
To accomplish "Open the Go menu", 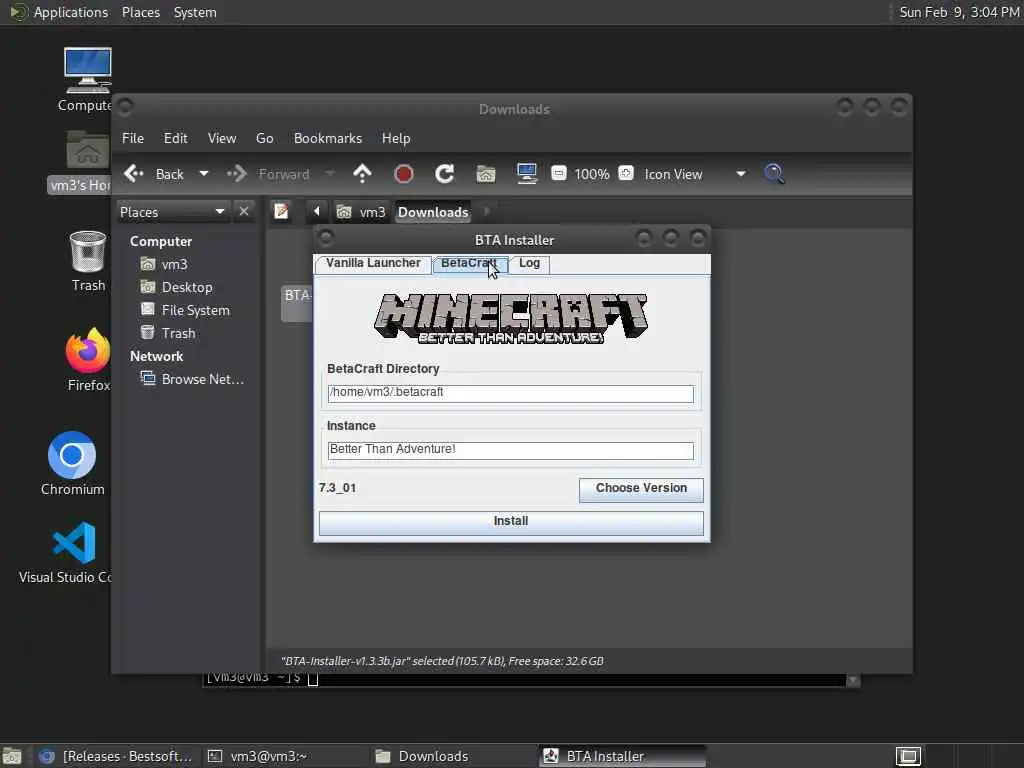I will pos(264,138).
